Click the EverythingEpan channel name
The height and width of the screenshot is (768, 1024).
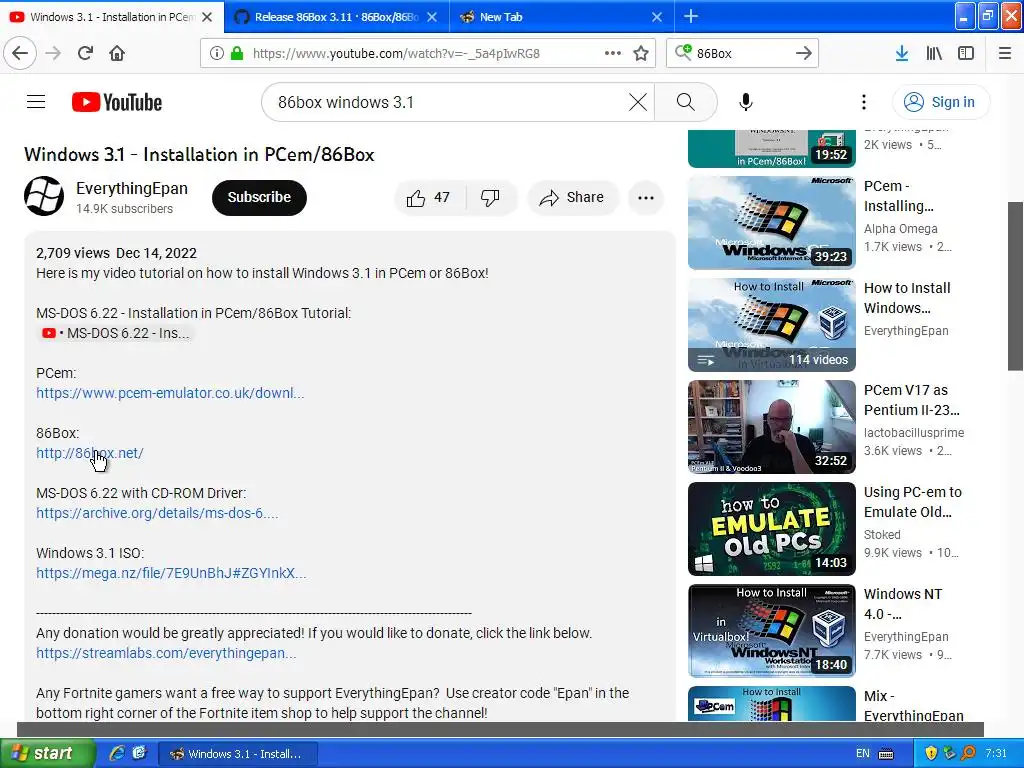click(132, 188)
